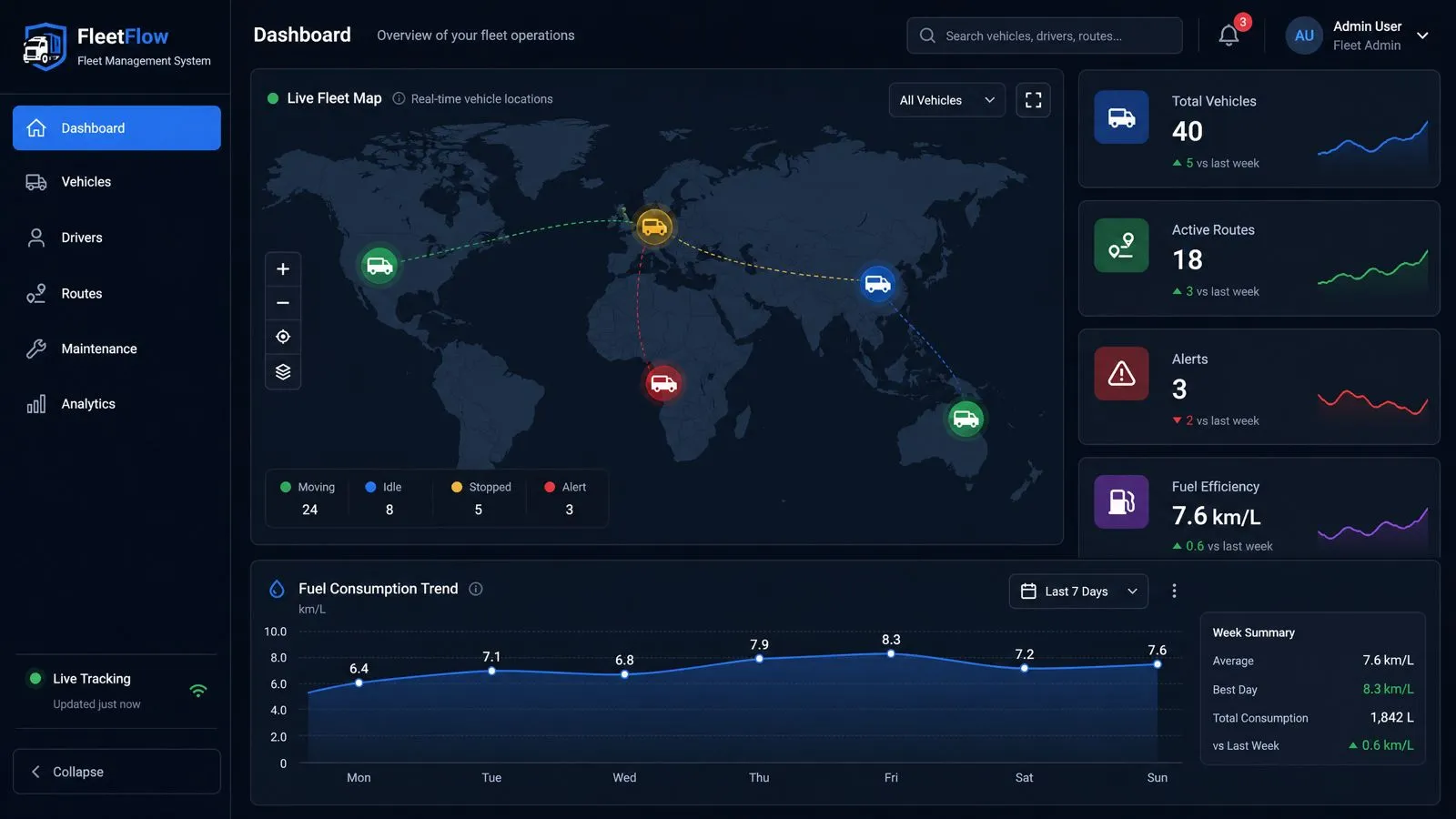The image size is (1456, 819).
Task: Click the Alerts warning triangle icon
Action: coord(1121,374)
